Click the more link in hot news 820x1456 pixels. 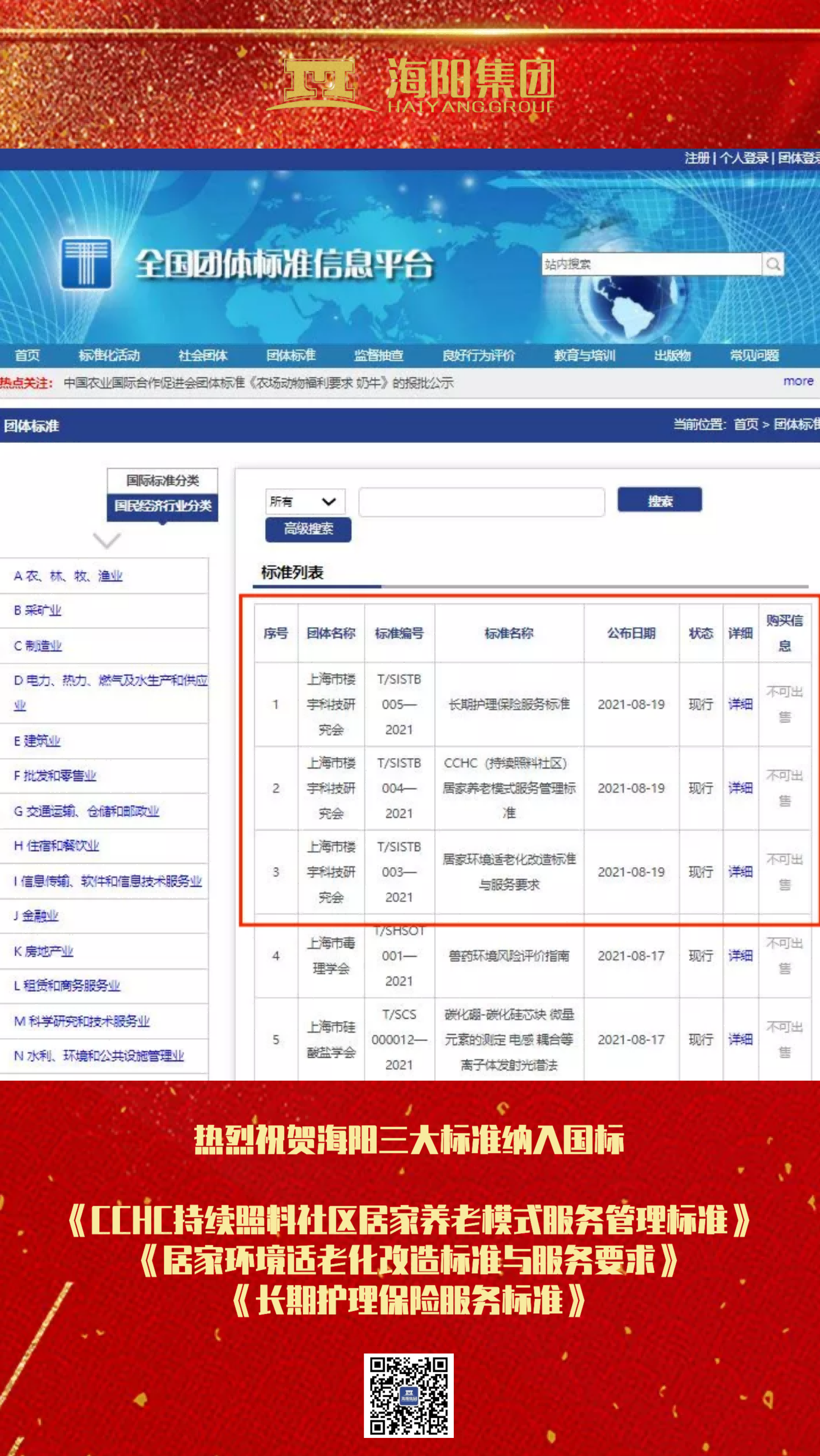pos(798,381)
